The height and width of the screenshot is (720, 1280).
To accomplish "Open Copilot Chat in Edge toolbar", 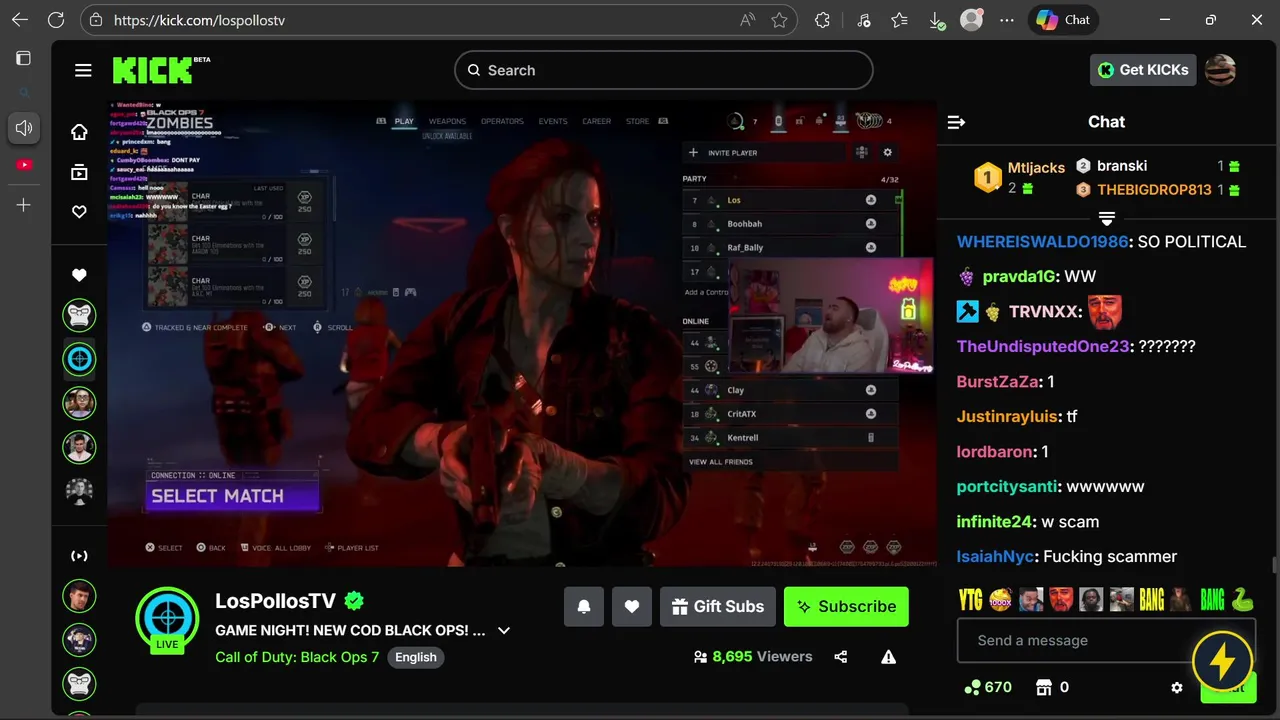I will 1063,20.
